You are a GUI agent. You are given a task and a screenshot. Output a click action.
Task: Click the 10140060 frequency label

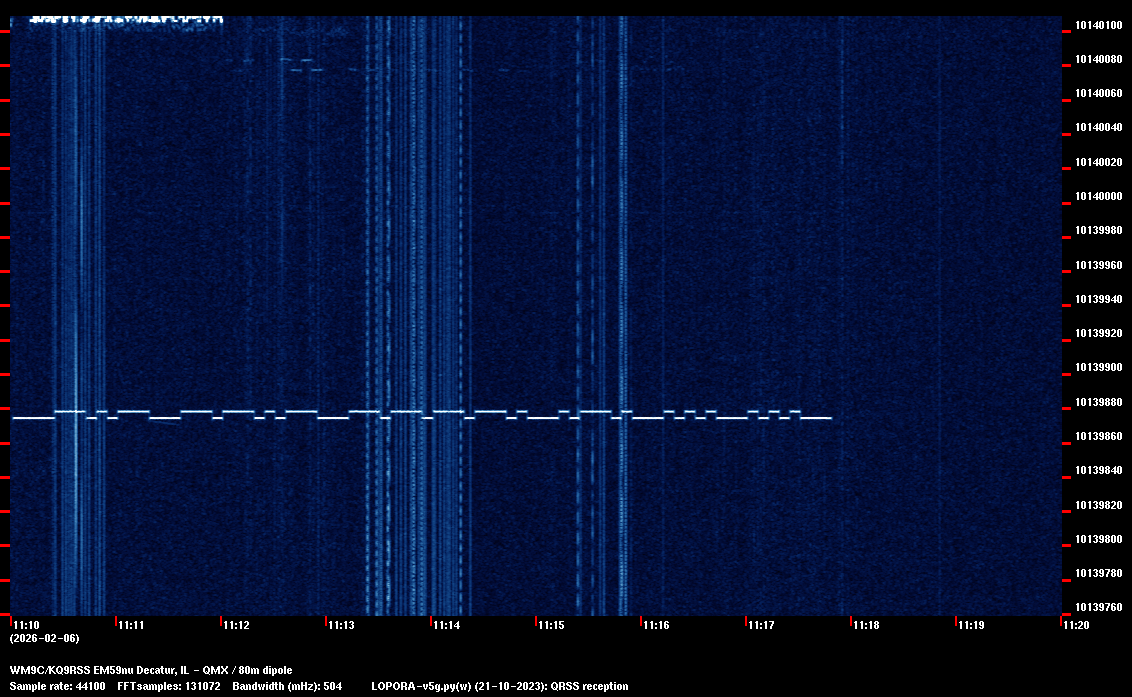click(1098, 93)
